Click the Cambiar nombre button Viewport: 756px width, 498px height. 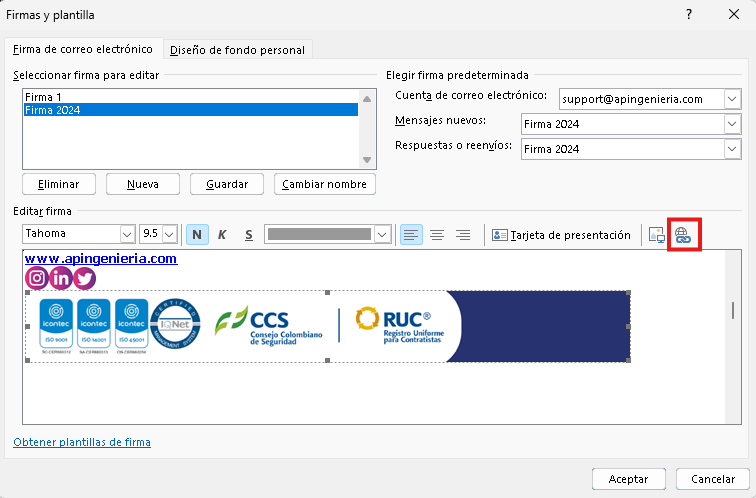pos(324,184)
